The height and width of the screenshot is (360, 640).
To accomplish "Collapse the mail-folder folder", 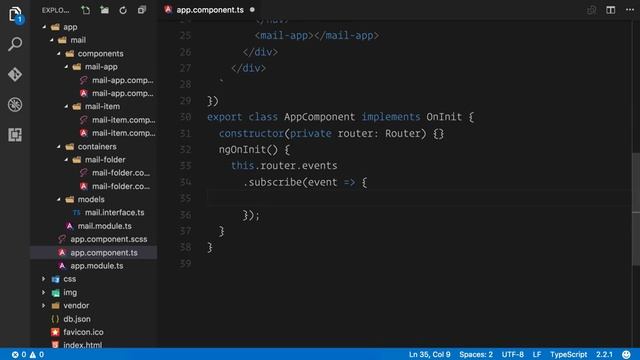I will pos(66,160).
